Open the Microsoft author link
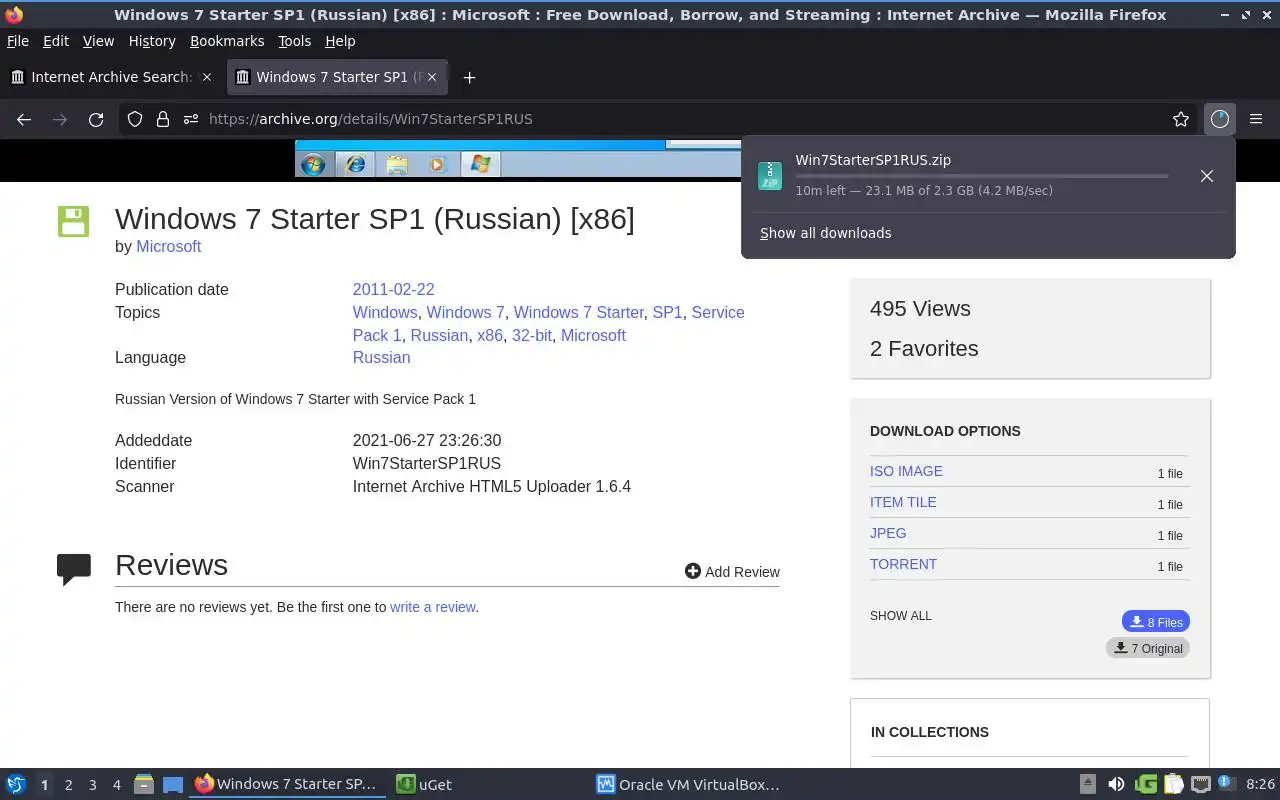Screen dimensions: 1280x800 click(x=169, y=246)
